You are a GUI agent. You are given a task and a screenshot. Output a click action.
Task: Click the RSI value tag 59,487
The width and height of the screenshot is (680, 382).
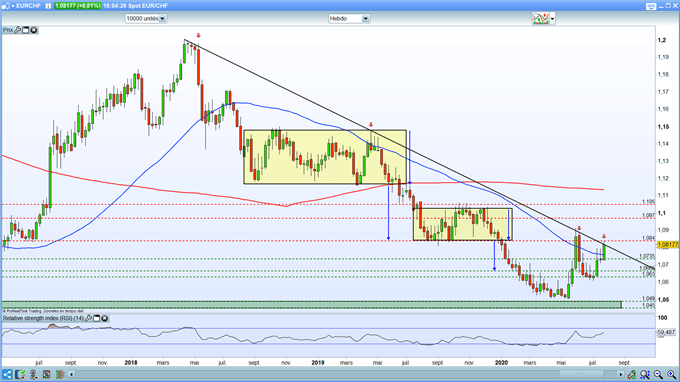tap(668, 333)
